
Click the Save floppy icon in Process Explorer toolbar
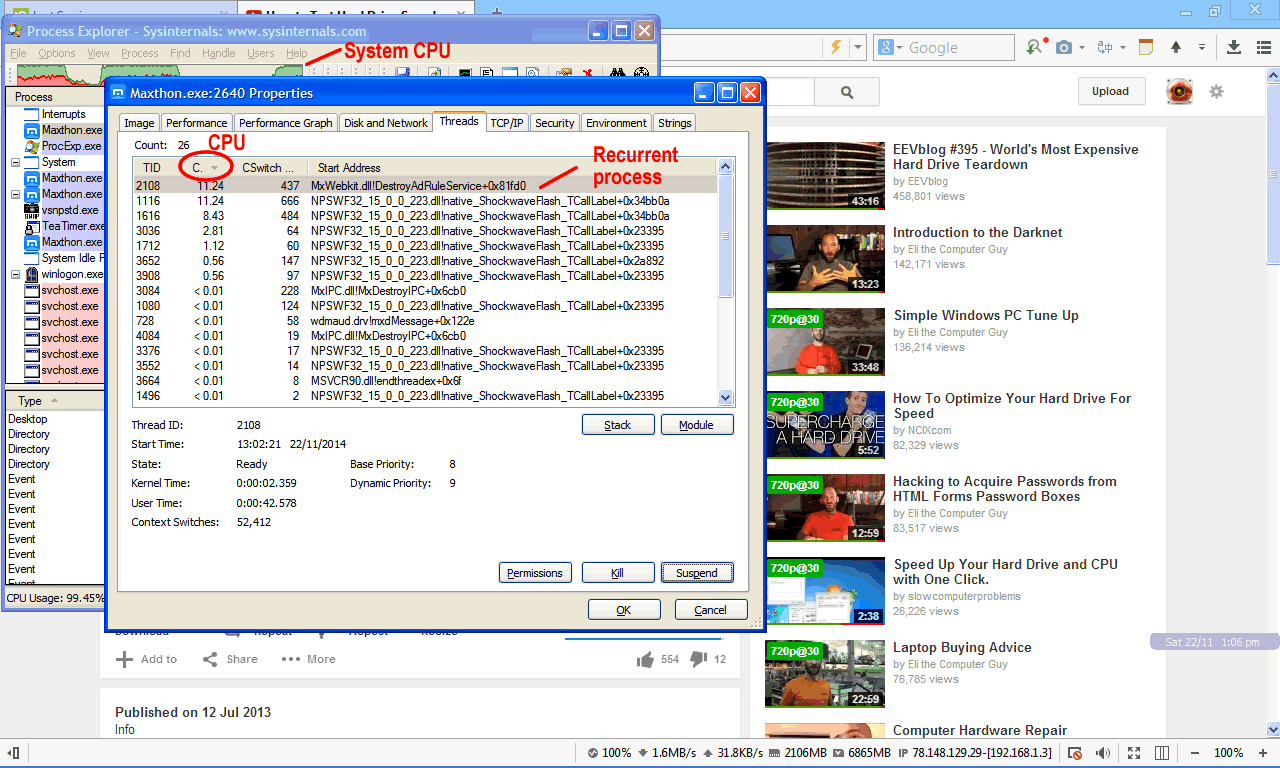click(x=402, y=74)
